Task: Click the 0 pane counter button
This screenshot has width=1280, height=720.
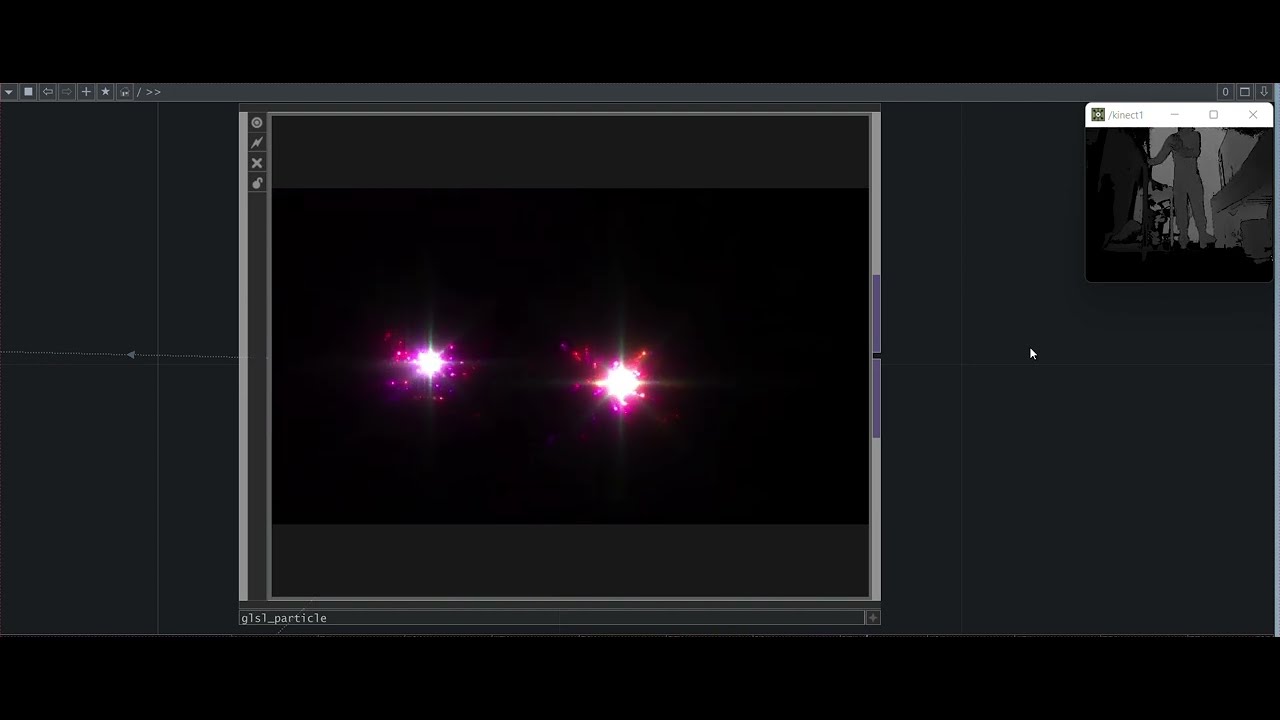Action: [x=1225, y=92]
